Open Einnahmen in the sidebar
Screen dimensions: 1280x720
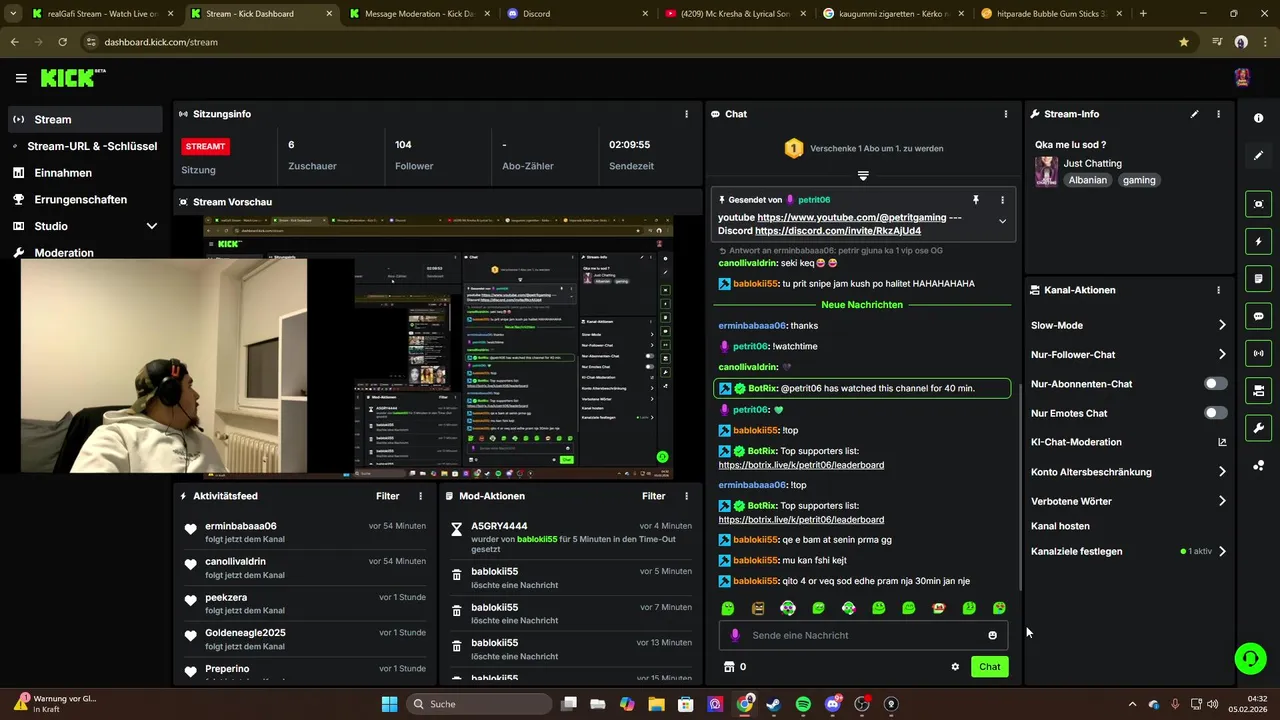(x=84, y=173)
